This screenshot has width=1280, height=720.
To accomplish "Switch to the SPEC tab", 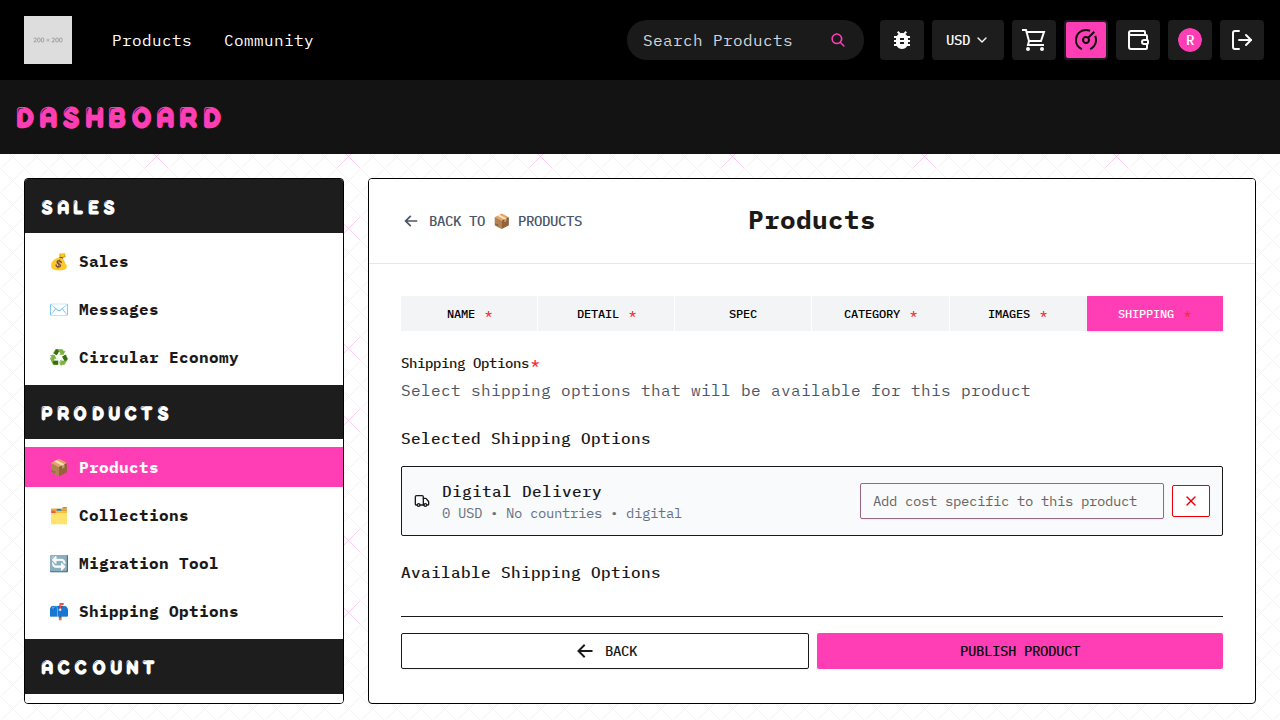I will coord(743,314).
